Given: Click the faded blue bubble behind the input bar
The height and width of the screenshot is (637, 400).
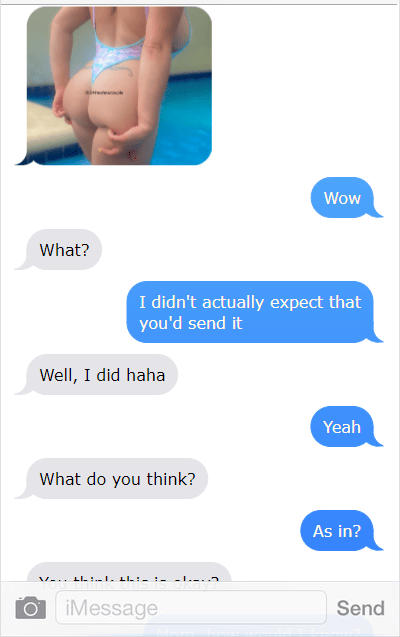Looking at the screenshot, I should tap(258, 628).
